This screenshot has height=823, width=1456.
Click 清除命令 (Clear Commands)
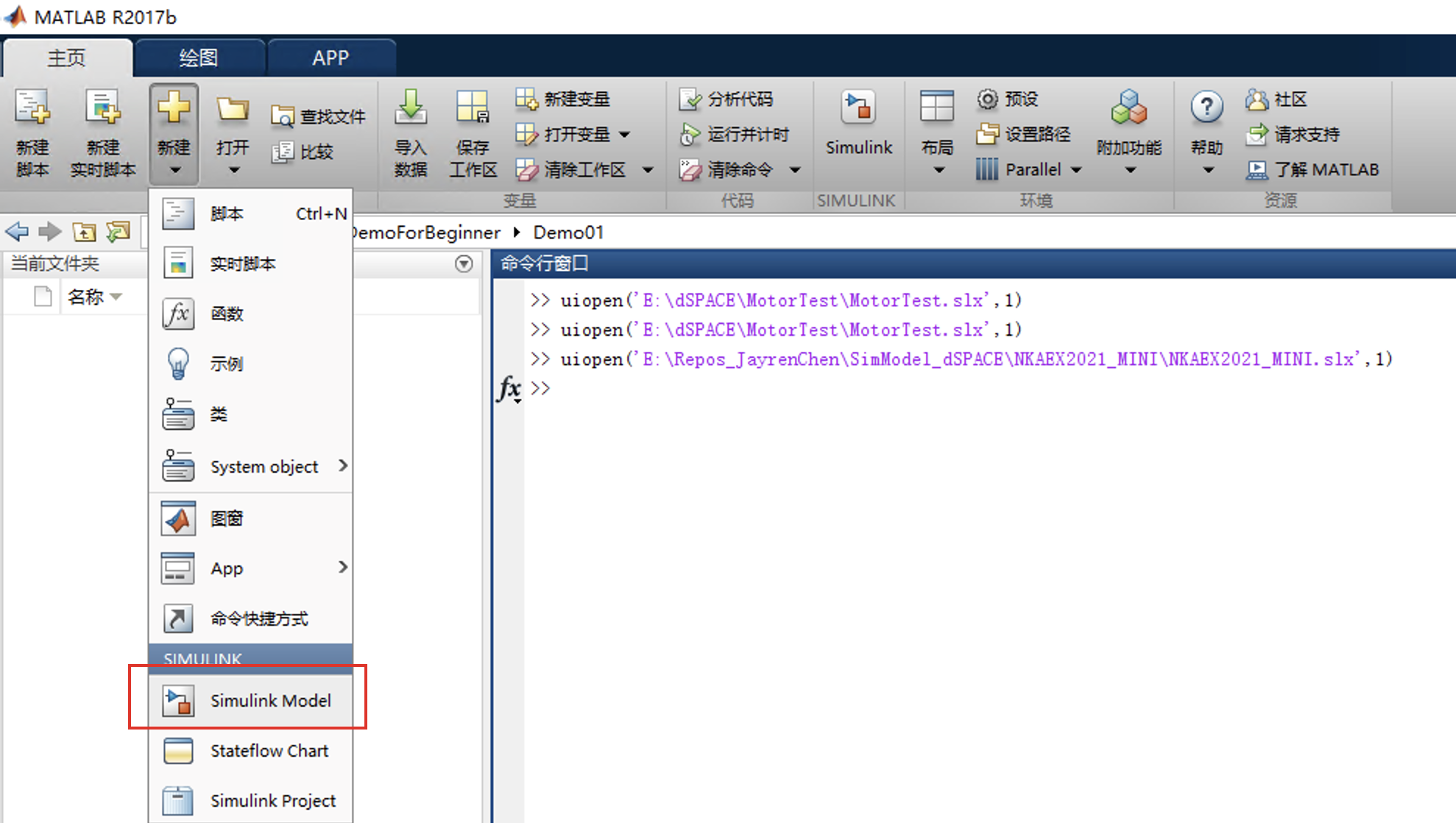[x=727, y=169]
